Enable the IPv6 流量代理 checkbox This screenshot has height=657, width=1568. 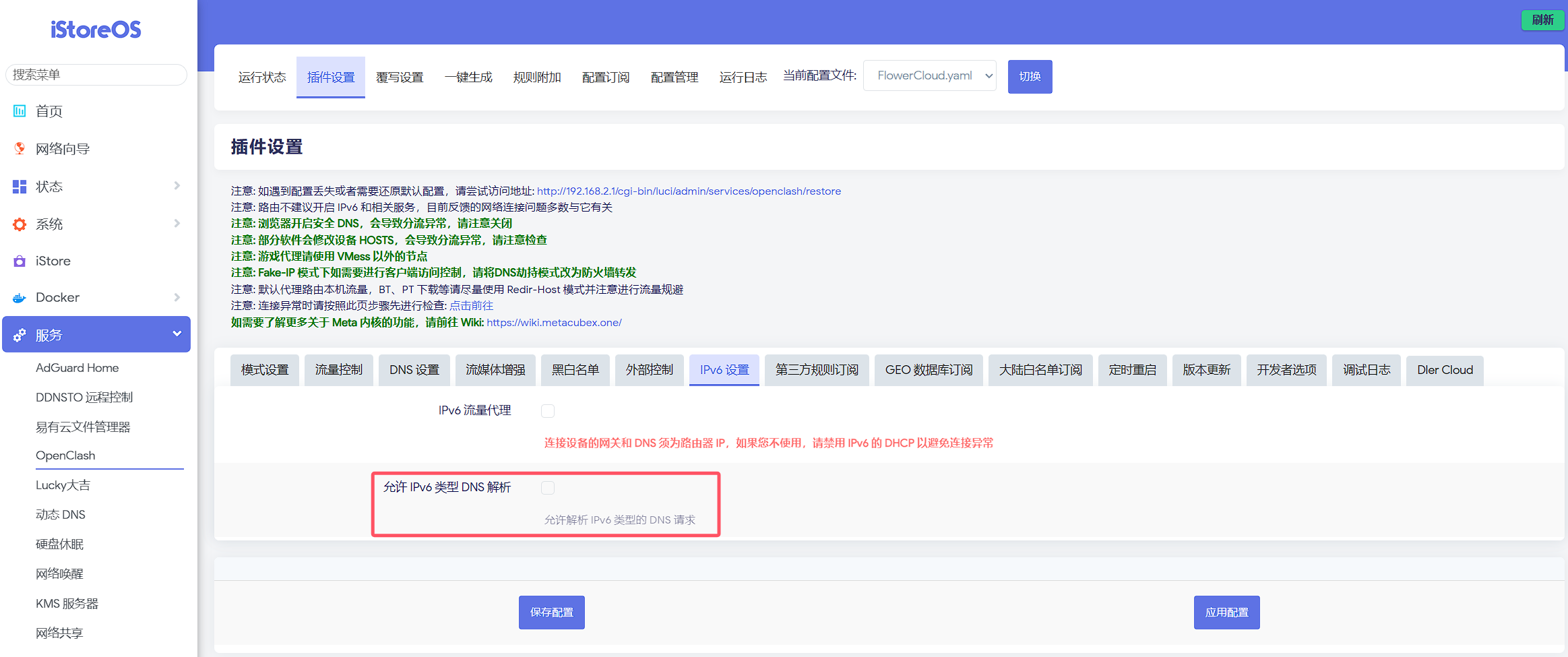pos(548,411)
